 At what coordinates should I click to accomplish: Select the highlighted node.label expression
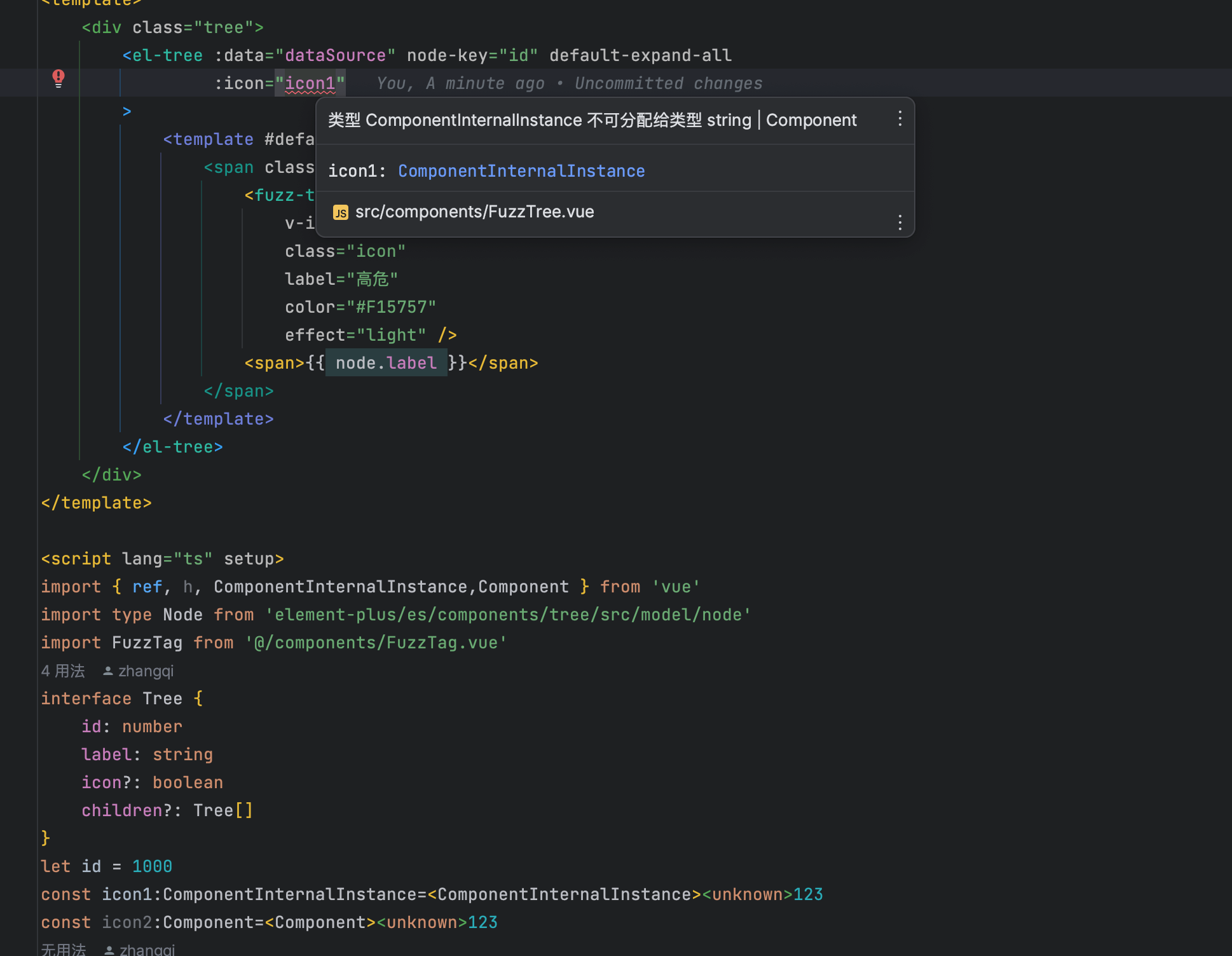pyautogui.click(x=386, y=362)
